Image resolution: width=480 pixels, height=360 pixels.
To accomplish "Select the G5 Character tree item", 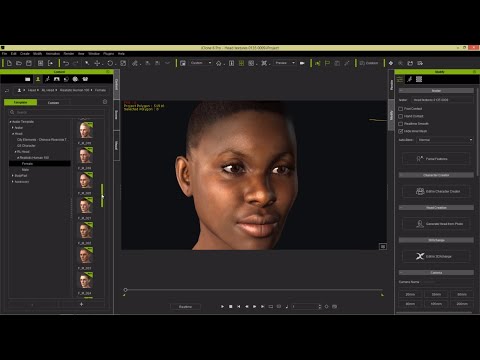I will pyautogui.click(x=26, y=146).
